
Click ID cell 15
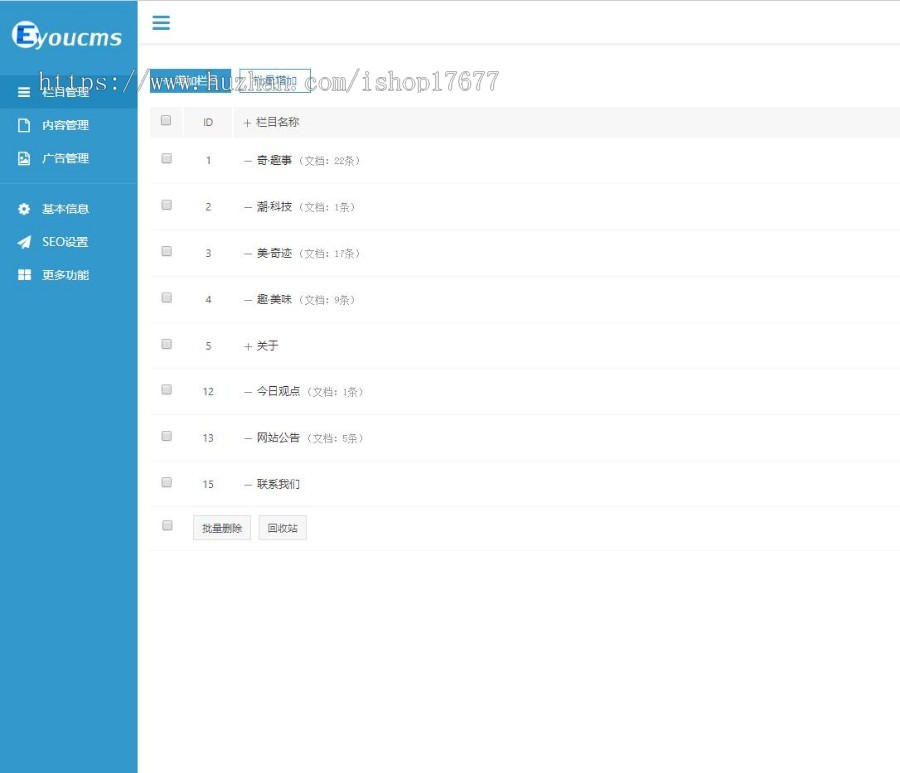coord(208,484)
